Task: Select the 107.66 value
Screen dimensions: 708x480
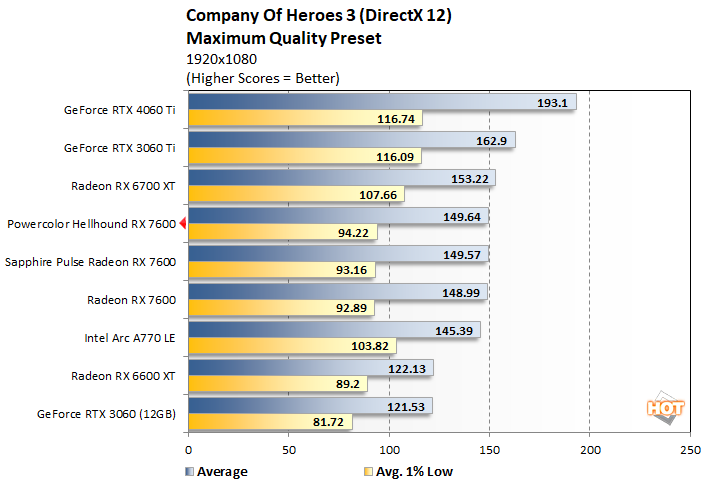Action: pyautogui.click(x=378, y=195)
